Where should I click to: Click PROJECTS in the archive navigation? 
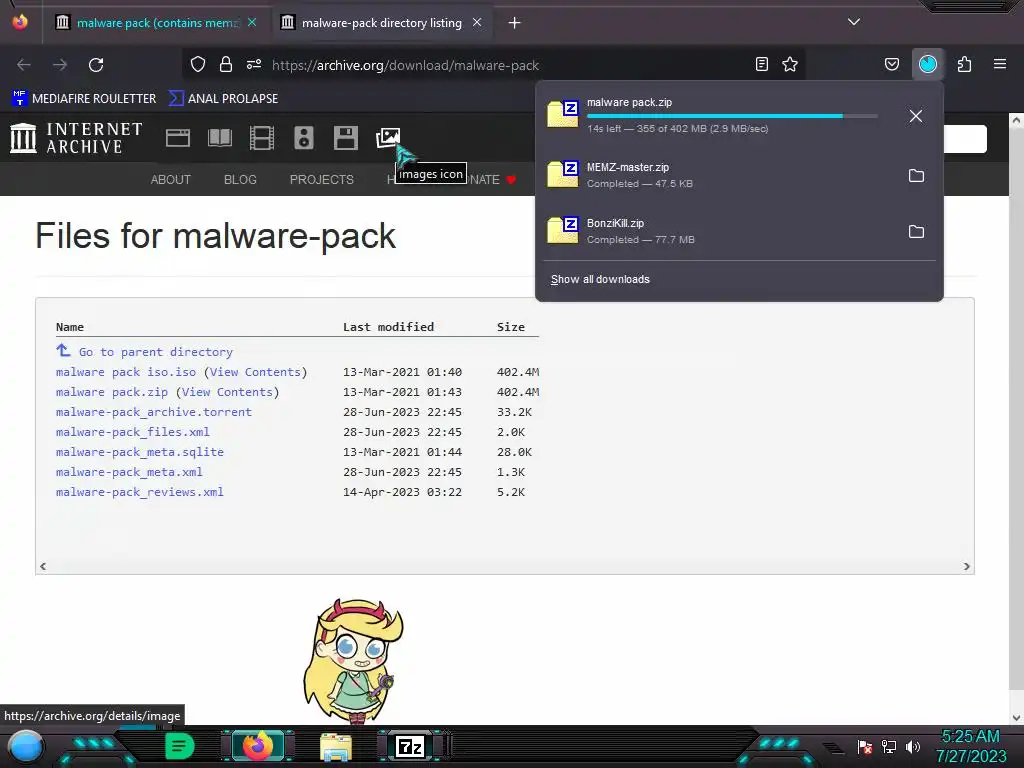click(321, 180)
